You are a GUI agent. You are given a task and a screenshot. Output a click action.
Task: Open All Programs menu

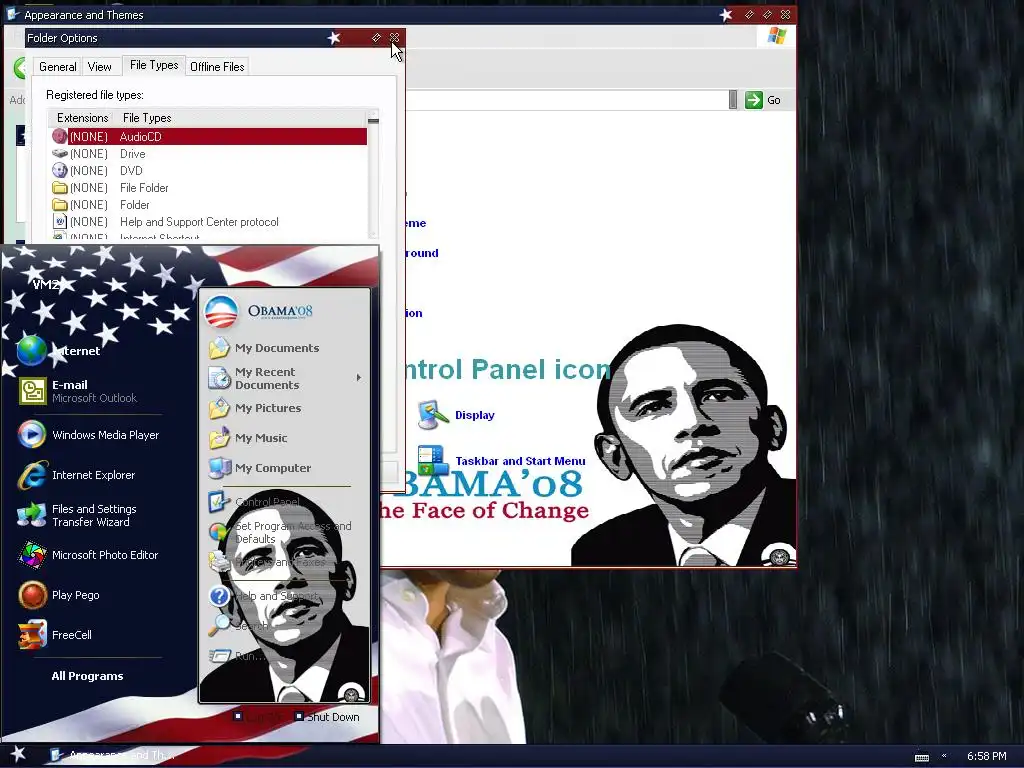(x=87, y=676)
